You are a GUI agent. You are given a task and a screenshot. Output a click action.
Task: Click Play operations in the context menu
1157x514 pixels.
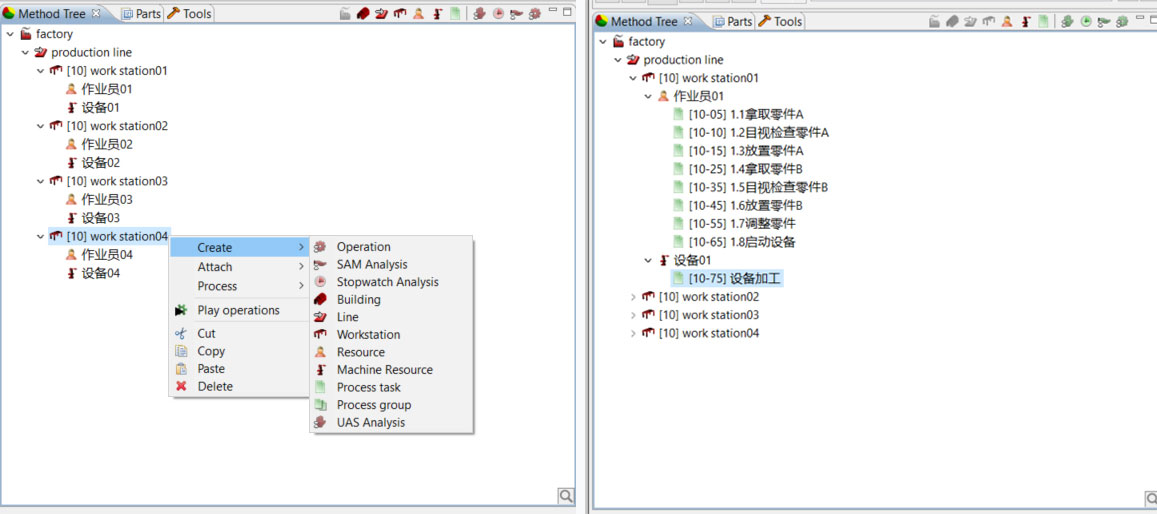pos(238,310)
